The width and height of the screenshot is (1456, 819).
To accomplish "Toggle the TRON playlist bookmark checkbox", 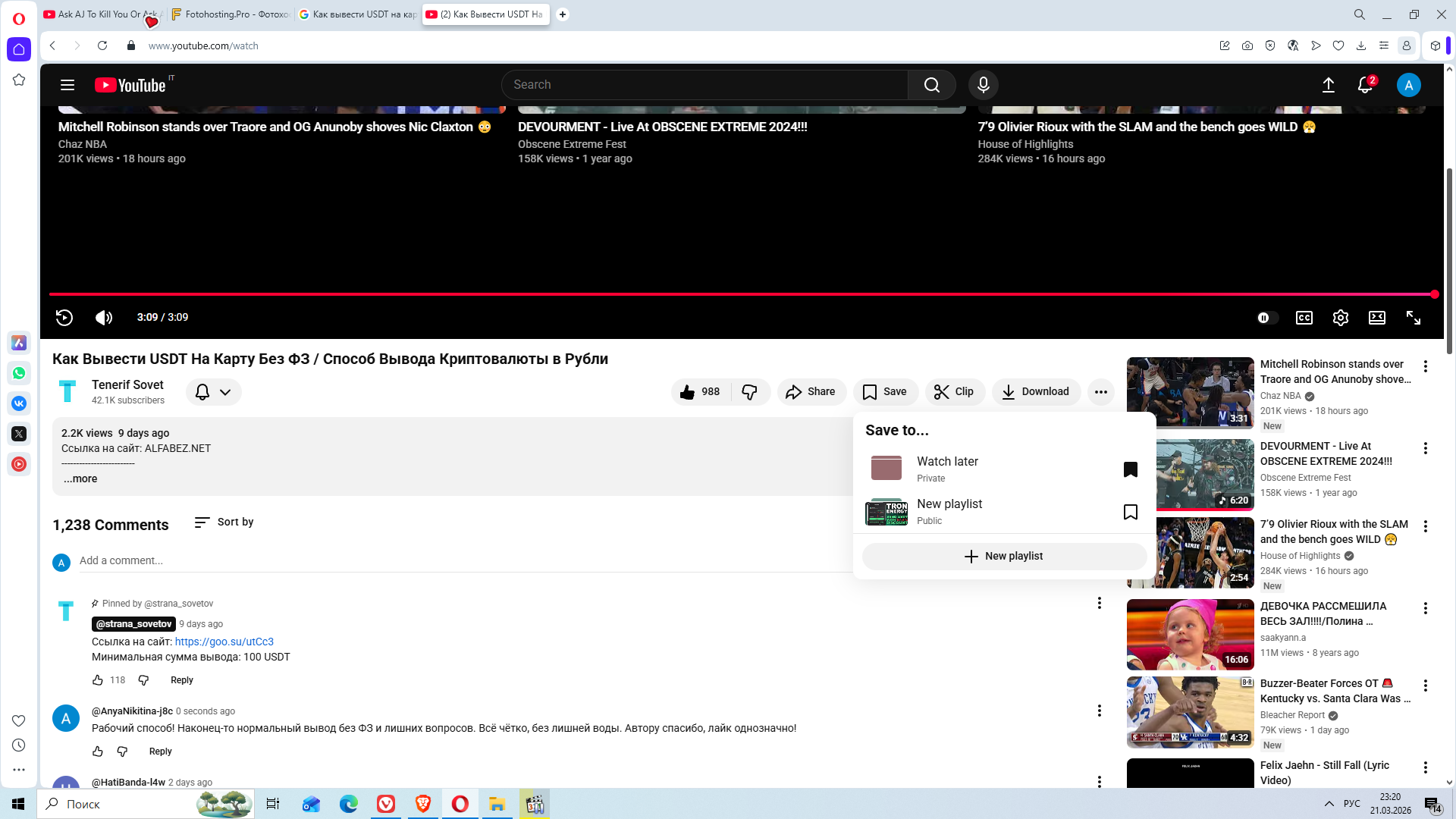I will click(1130, 512).
